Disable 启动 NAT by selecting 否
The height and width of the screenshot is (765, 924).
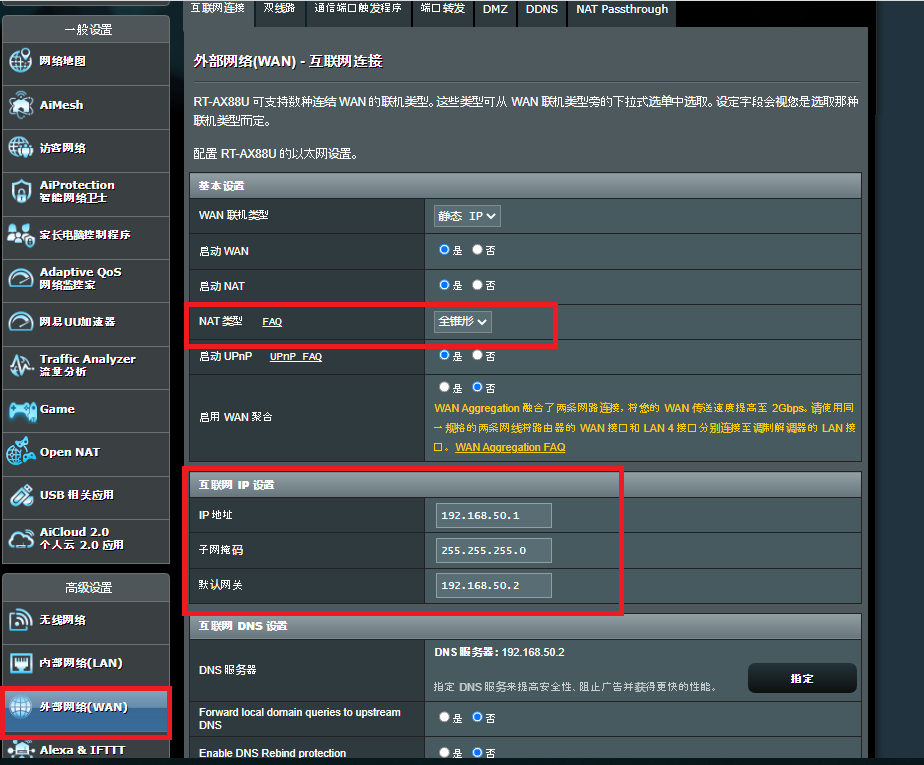coord(477,285)
